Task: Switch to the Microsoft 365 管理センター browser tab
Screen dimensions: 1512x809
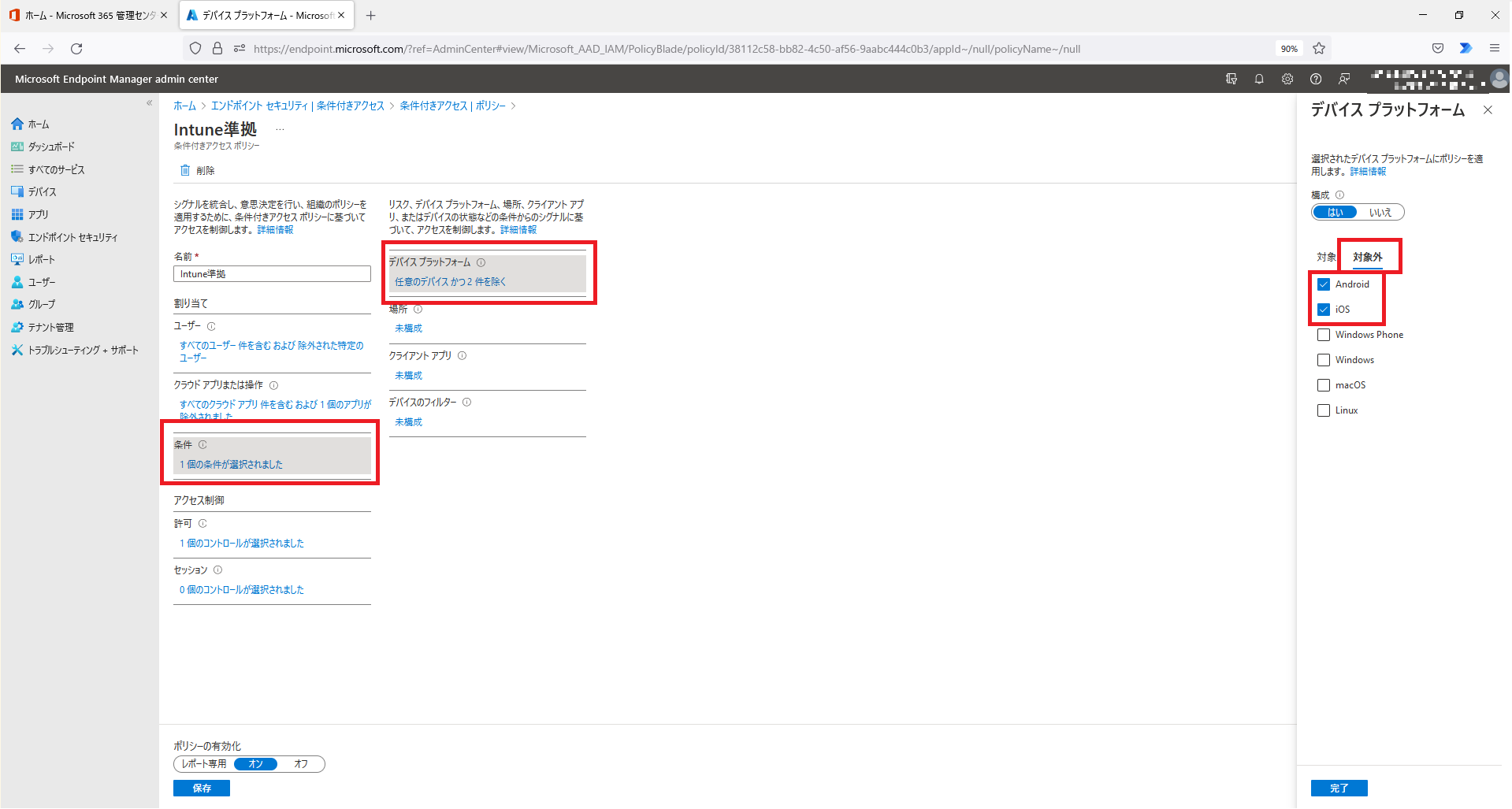Action: [88, 16]
